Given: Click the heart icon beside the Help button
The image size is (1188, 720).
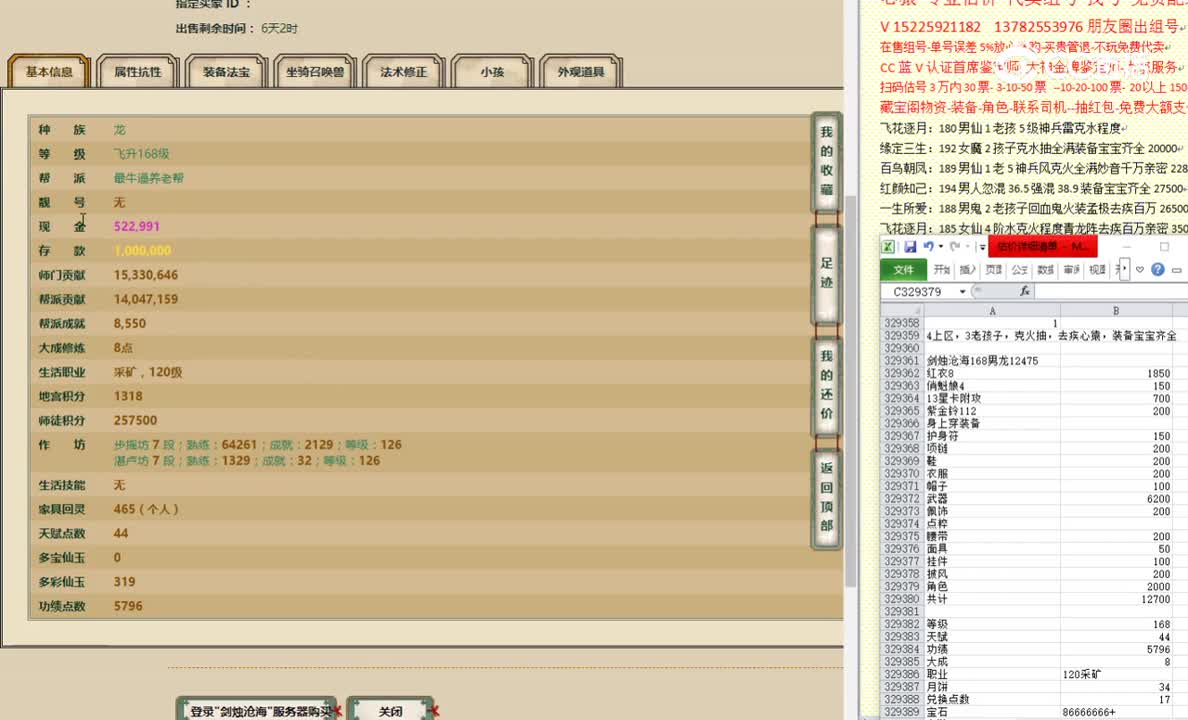Looking at the screenshot, I should tap(1140, 268).
